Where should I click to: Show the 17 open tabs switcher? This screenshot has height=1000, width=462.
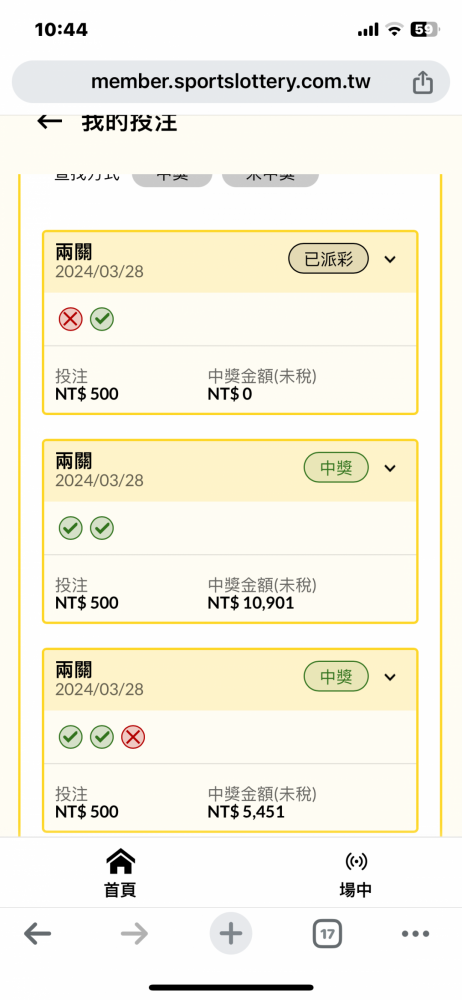pyautogui.click(x=327, y=934)
